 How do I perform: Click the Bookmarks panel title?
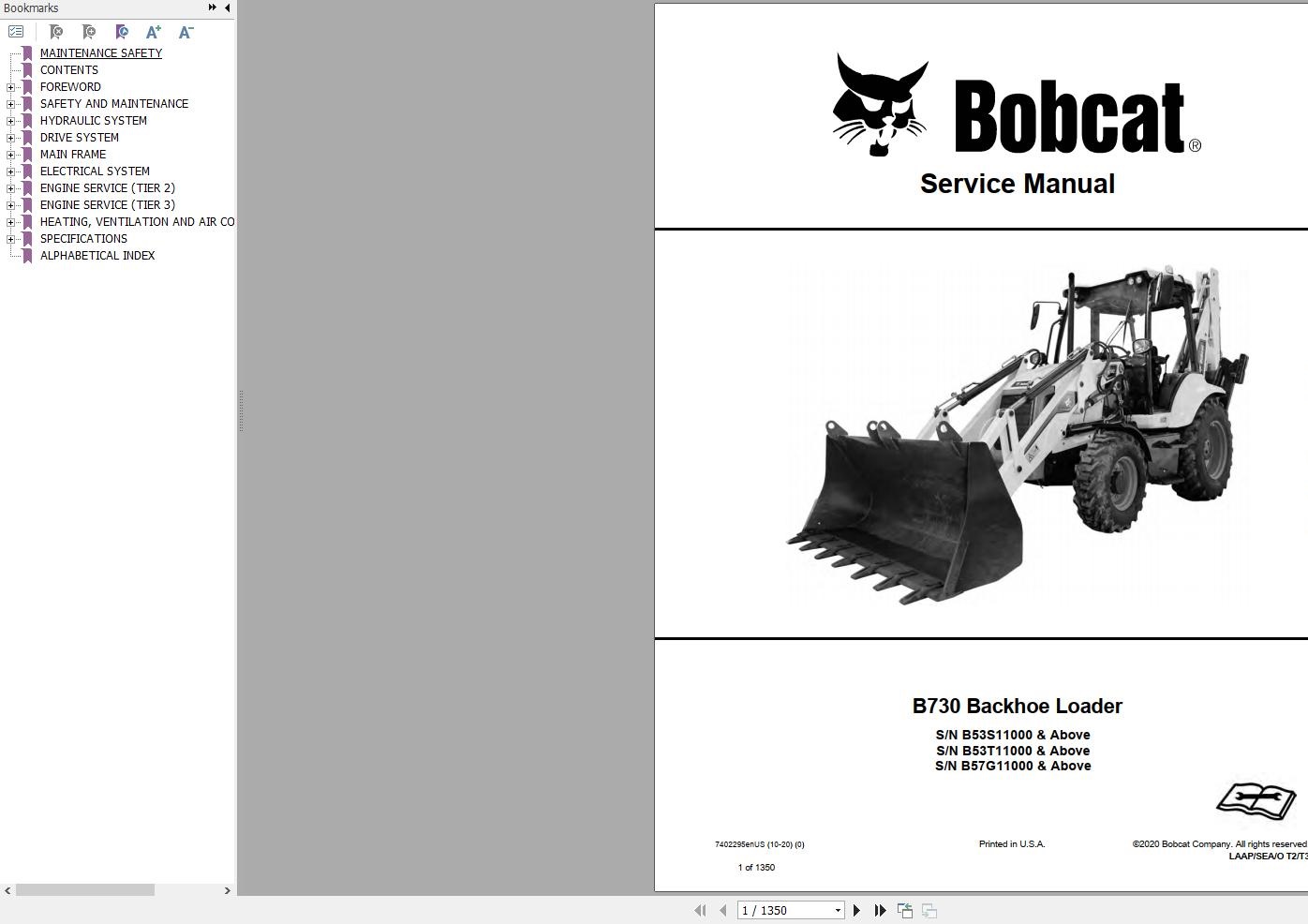click(x=31, y=8)
